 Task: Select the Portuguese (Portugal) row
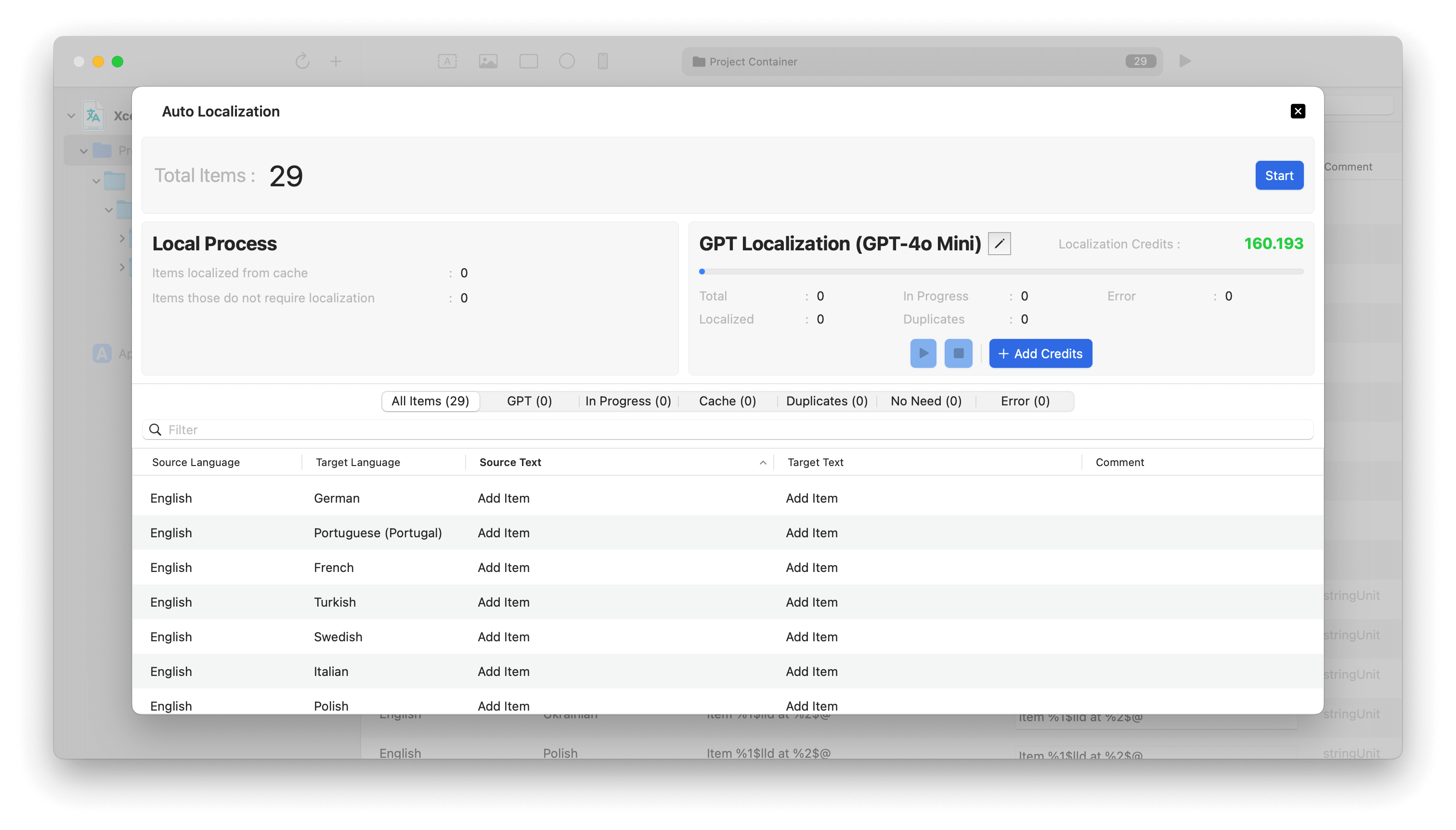(x=728, y=533)
